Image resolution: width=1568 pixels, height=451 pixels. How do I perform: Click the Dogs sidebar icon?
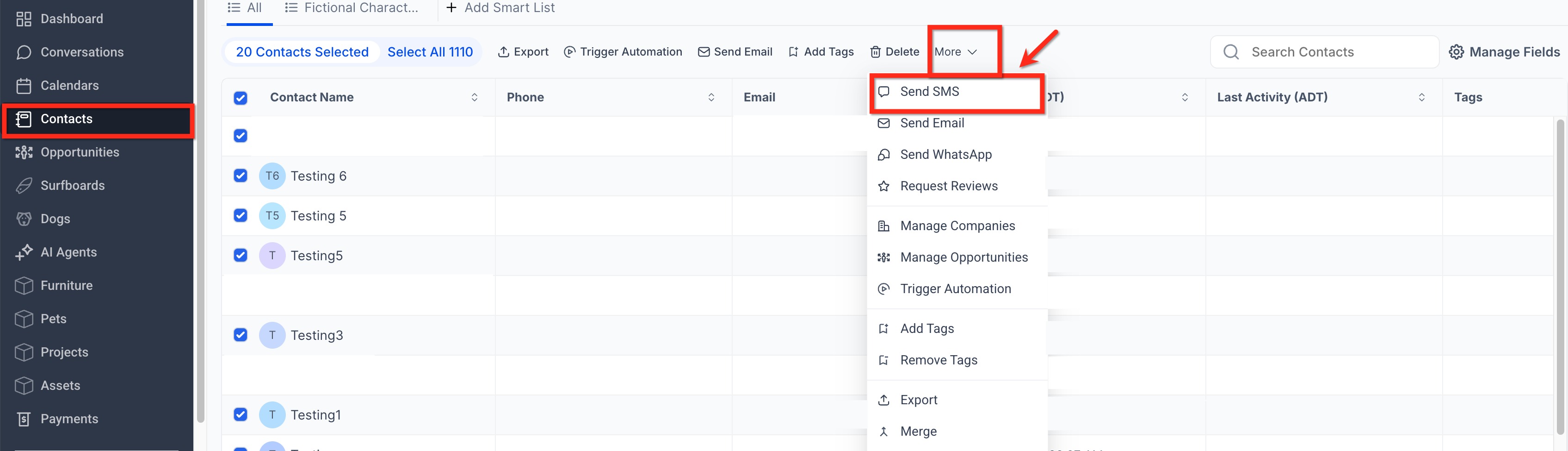[x=24, y=219]
